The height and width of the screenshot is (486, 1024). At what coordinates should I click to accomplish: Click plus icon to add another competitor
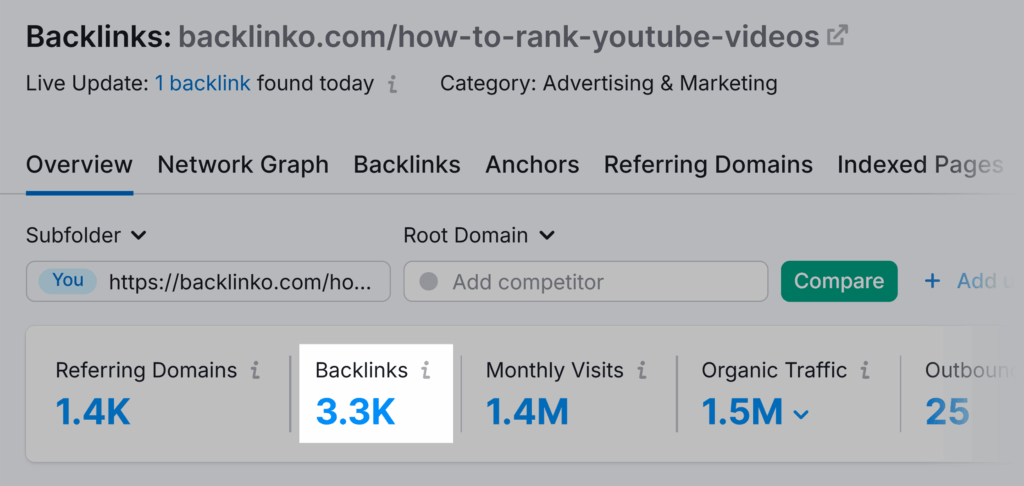(x=933, y=282)
